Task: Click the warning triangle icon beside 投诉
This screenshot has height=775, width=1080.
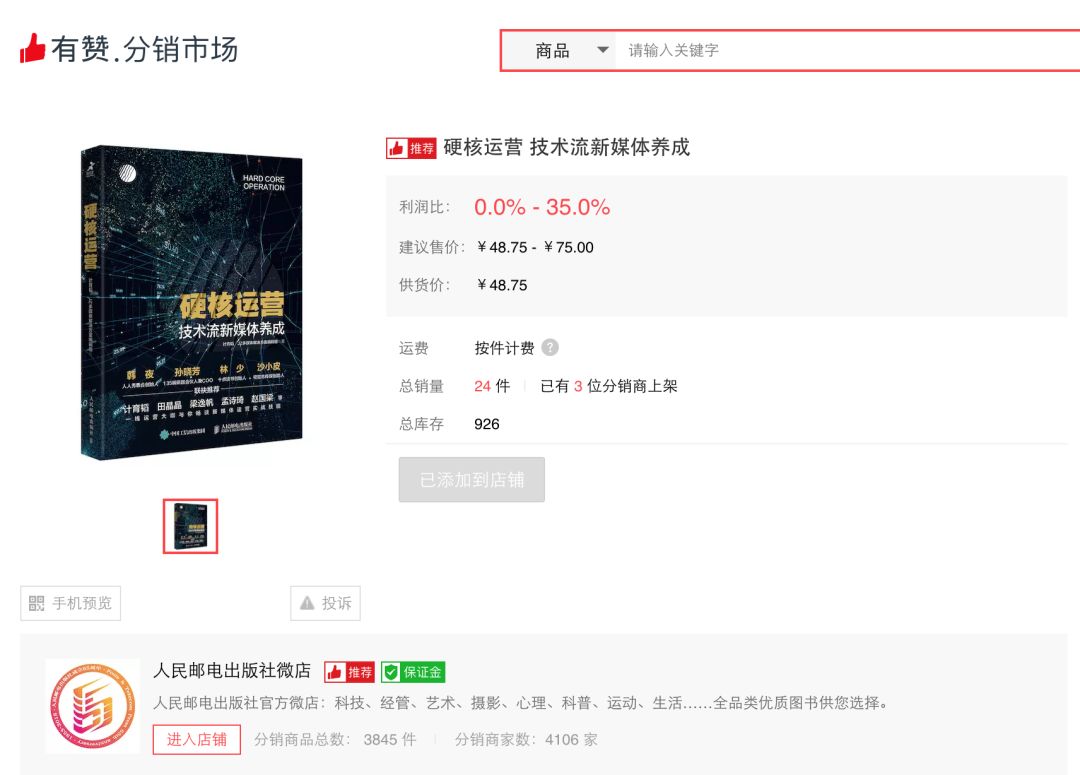Action: 305,603
